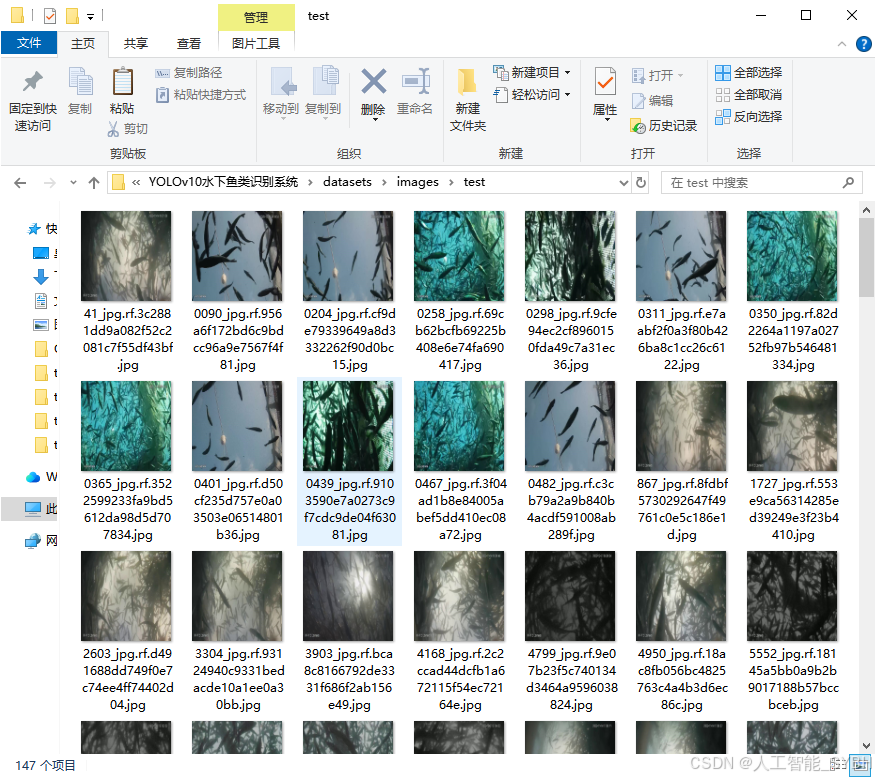Select thumbnail 3903_jpg.rf.bca
Viewport: 876px width, 778px height.
coord(348,596)
